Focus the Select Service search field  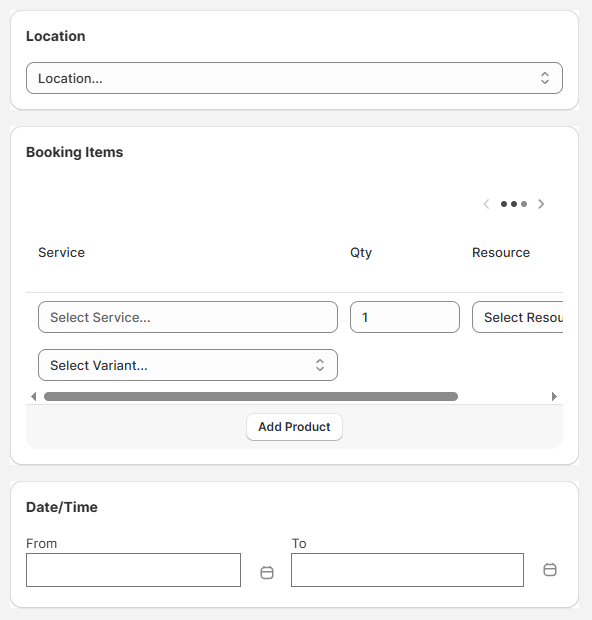click(188, 317)
